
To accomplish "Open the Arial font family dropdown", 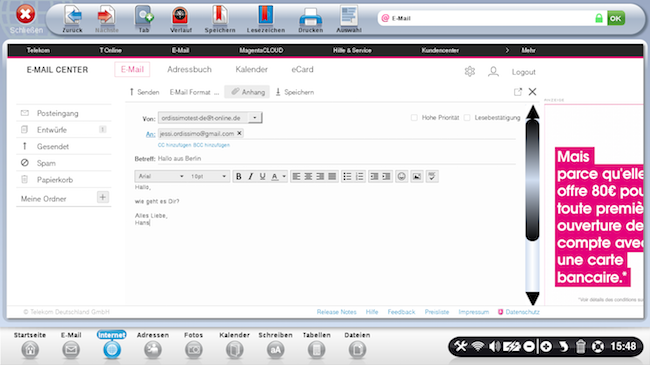I will coord(160,176).
